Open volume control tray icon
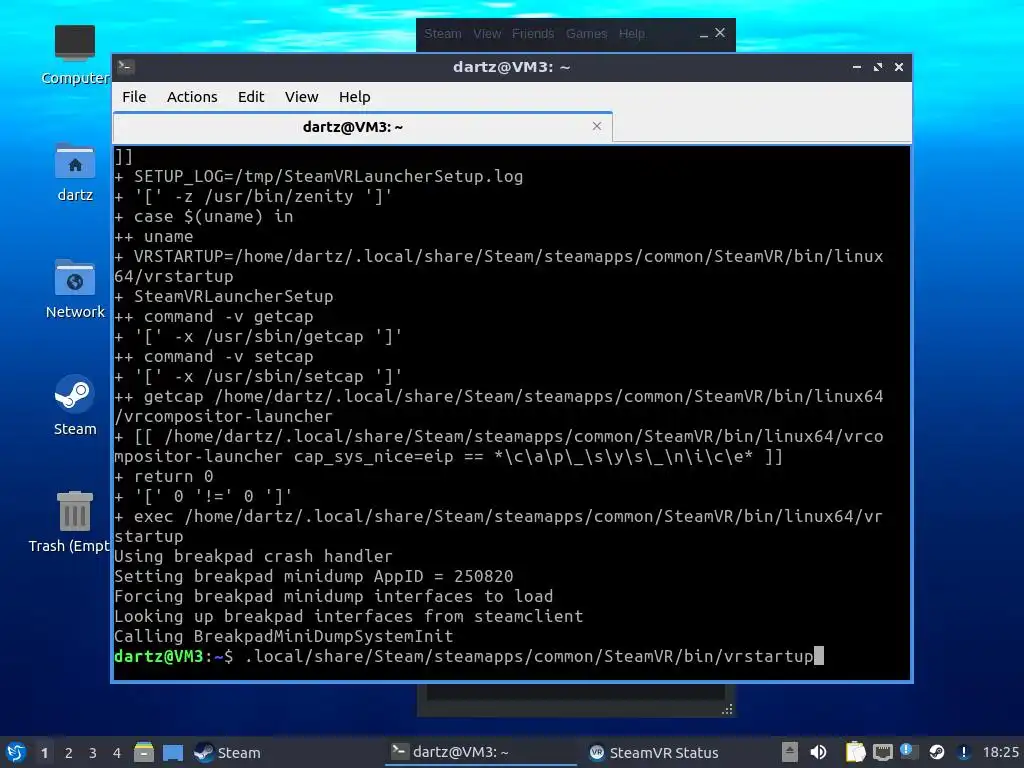The width and height of the screenshot is (1024, 768). [818, 752]
